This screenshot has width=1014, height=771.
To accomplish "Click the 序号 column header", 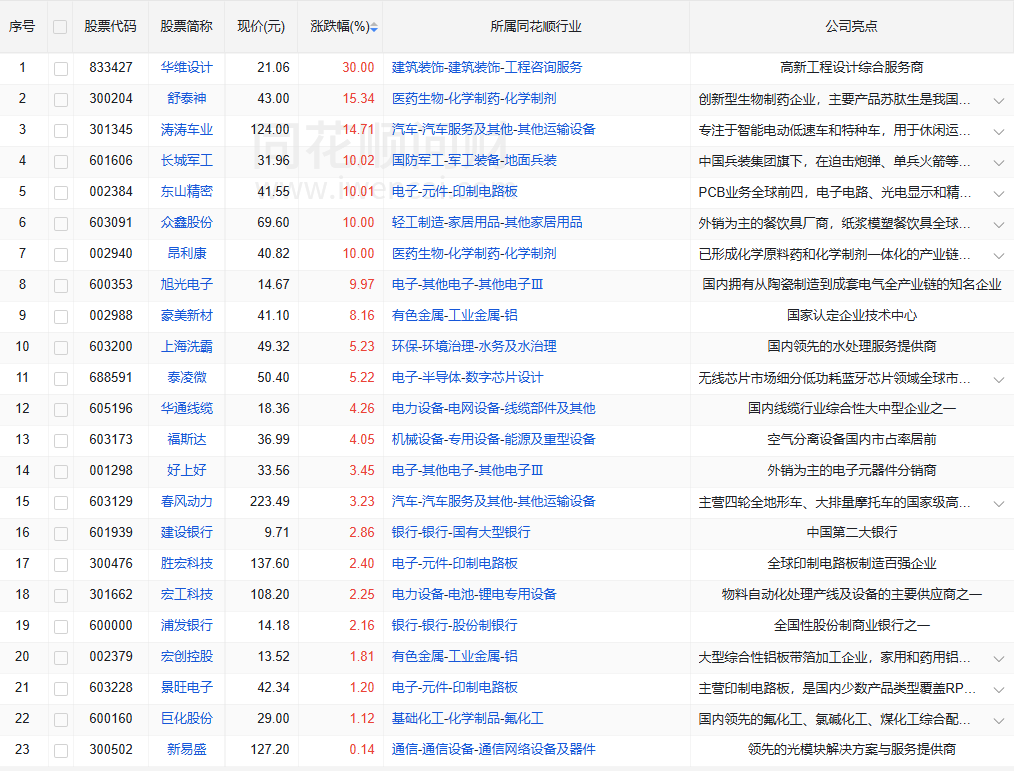I will tap(22, 27).
